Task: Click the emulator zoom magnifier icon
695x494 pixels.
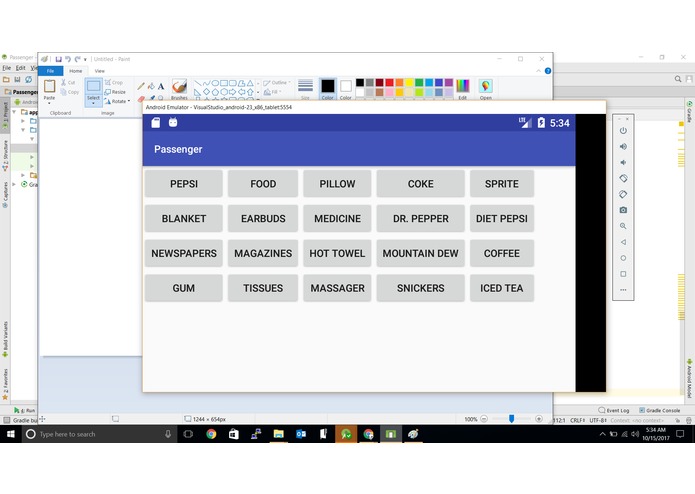Action: point(623,226)
